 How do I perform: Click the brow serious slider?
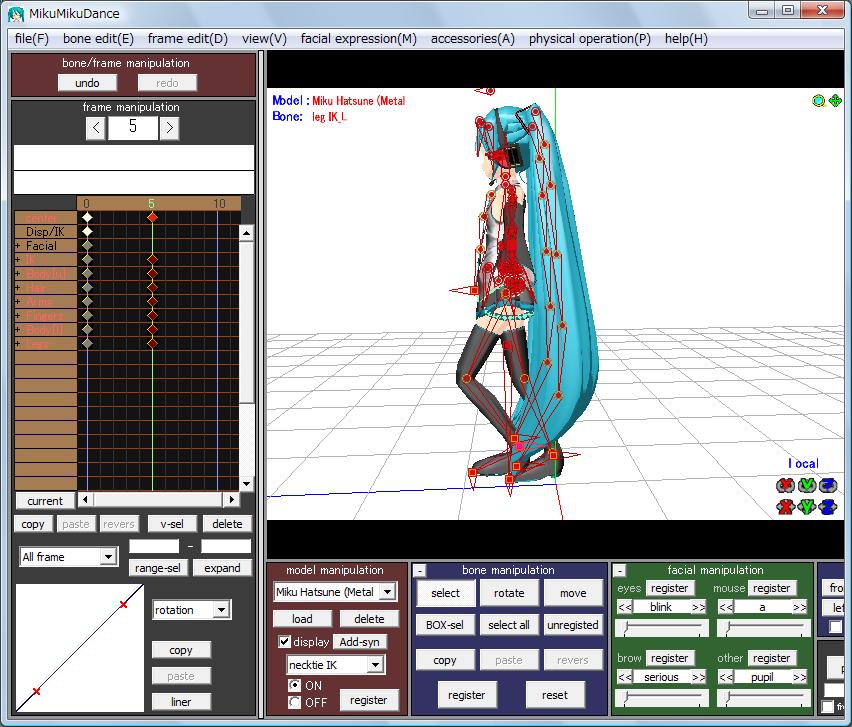pyautogui.click(x=662, y=698)
